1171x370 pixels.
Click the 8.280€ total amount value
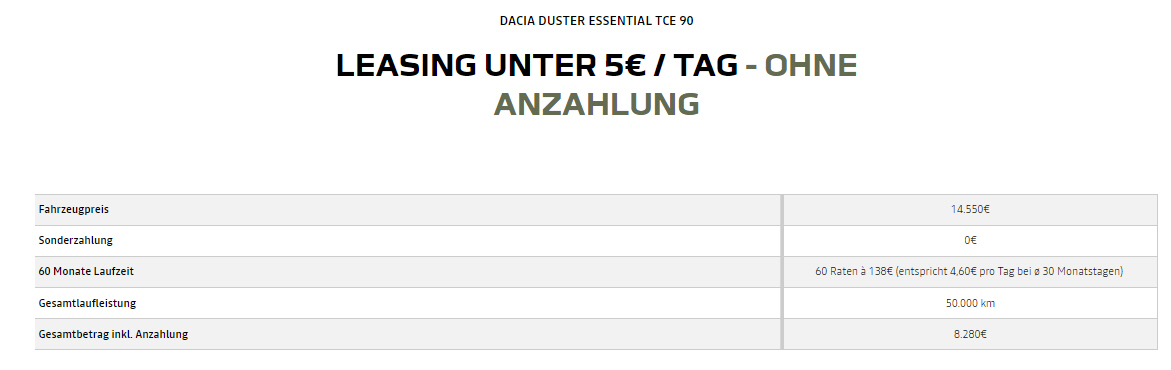[x=970, y=334]
